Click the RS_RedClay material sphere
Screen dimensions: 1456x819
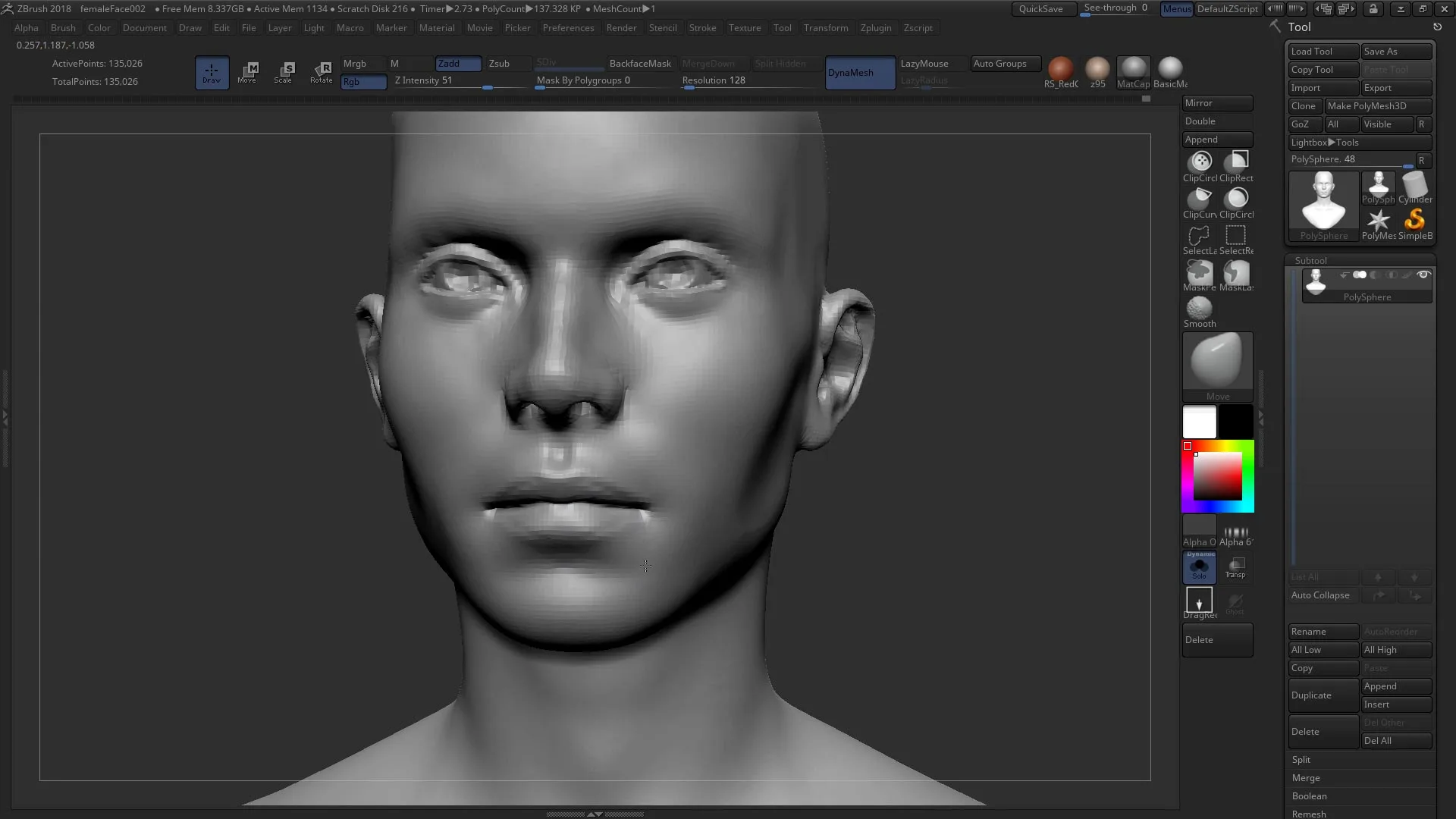tap(1060, 69)
